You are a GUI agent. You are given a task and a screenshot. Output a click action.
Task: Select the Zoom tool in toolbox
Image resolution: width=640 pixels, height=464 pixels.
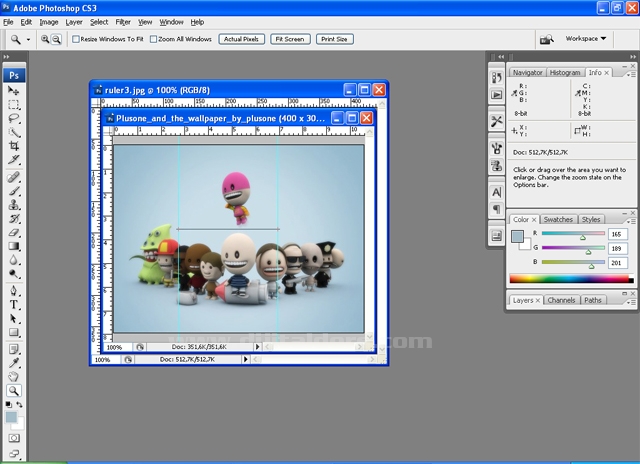pos(13,391)
